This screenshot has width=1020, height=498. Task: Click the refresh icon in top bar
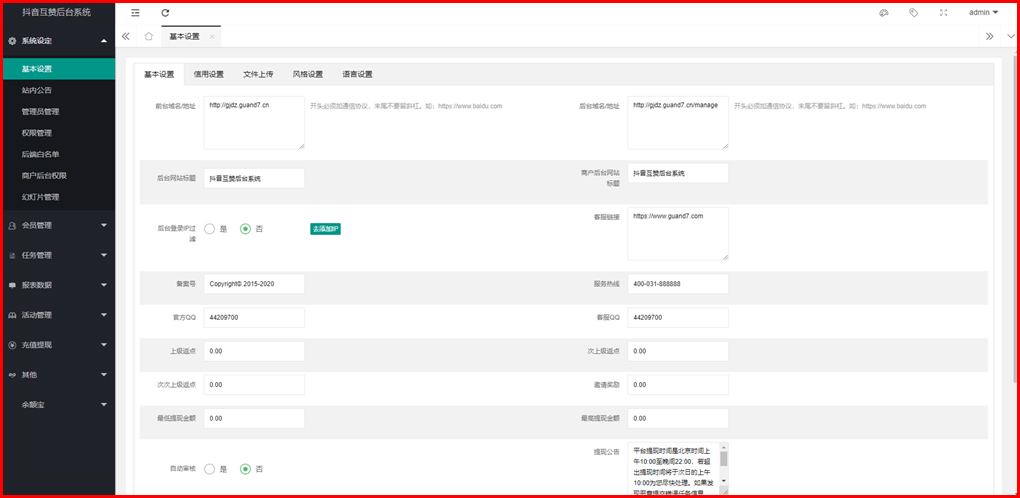coord(165,13)
